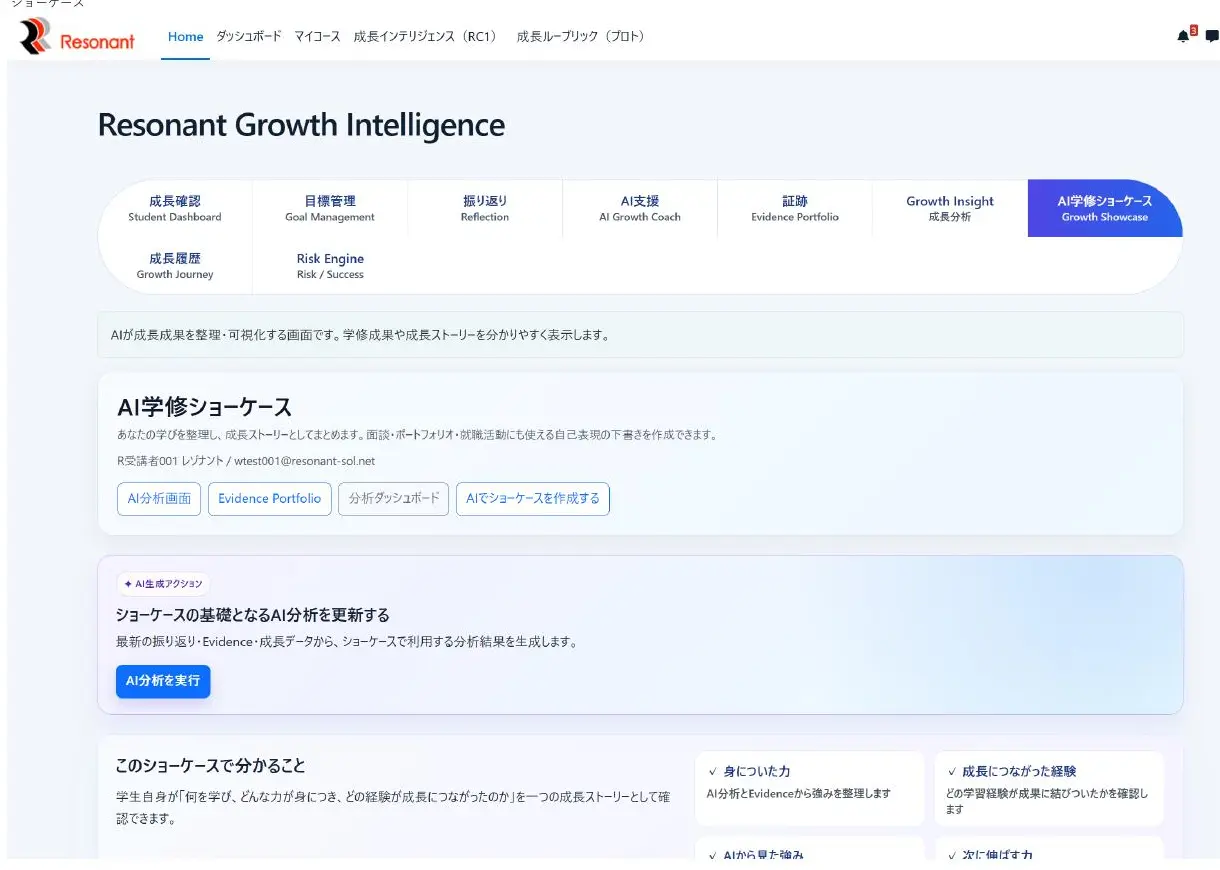Select the AI学修ショーケース Growth Showcase tab
Image resolution: width=1220 pixels, height=870 pixels.
tap(1104, 208)
